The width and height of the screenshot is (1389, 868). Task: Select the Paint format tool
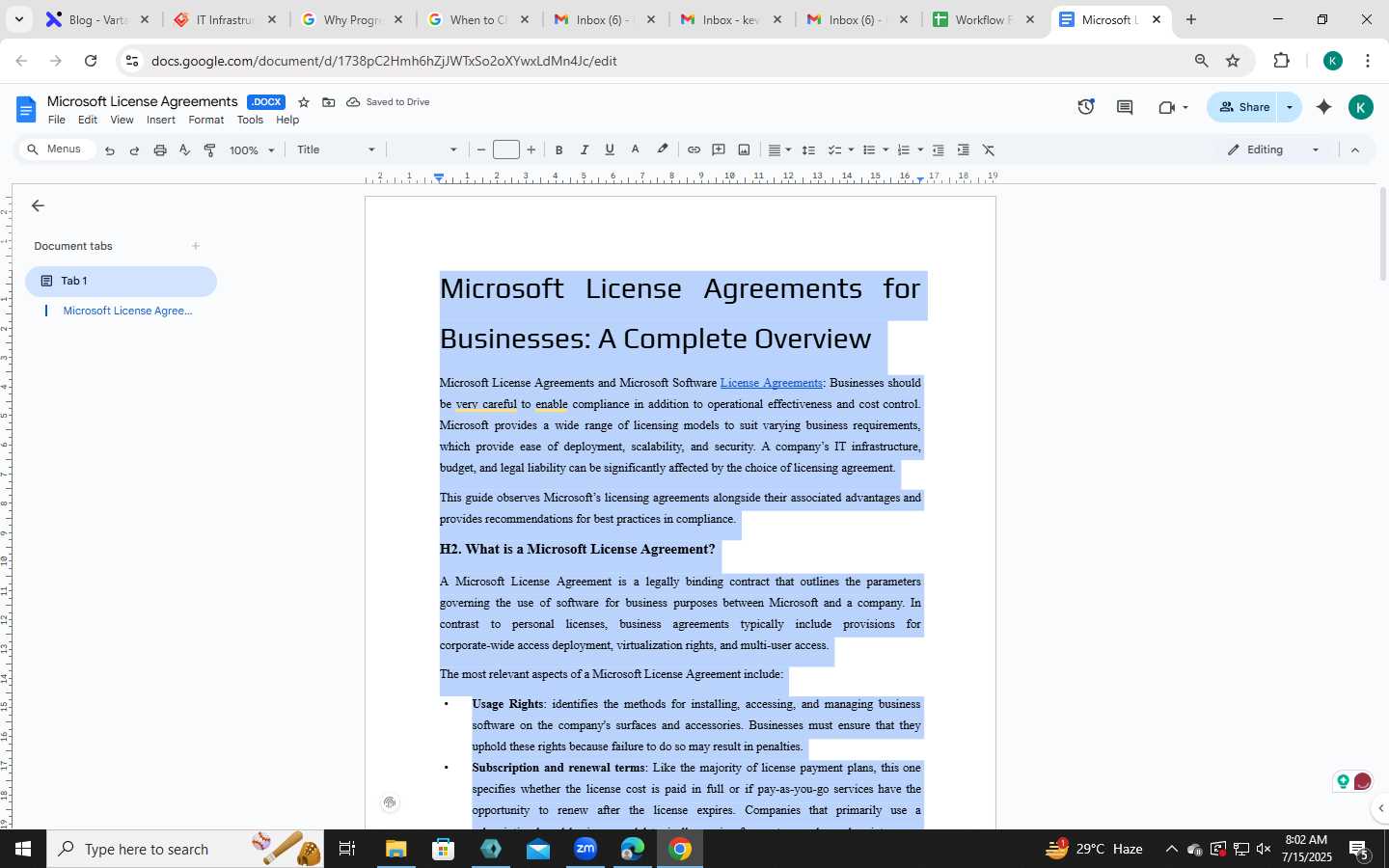pos(210,150)
